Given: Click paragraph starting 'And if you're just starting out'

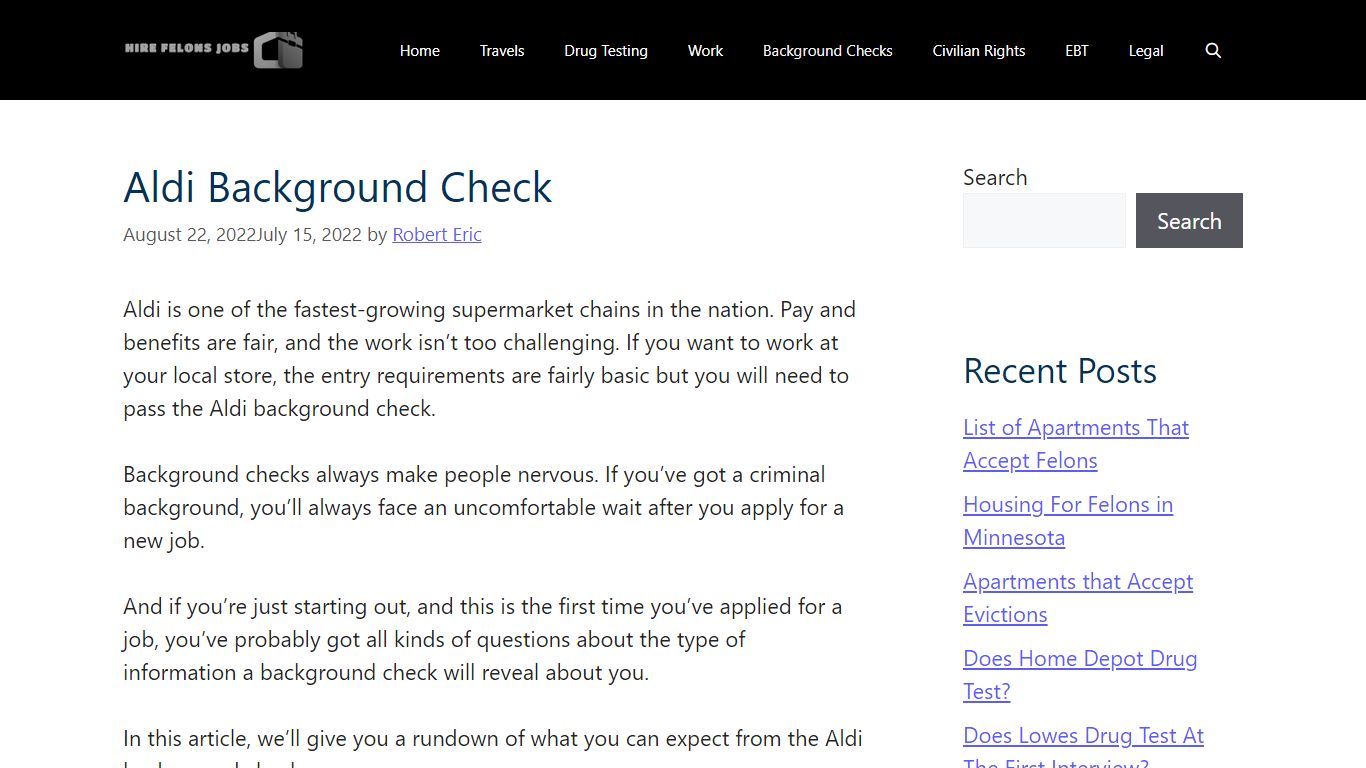Looking at the screenshot, I should tap(483, 639).
